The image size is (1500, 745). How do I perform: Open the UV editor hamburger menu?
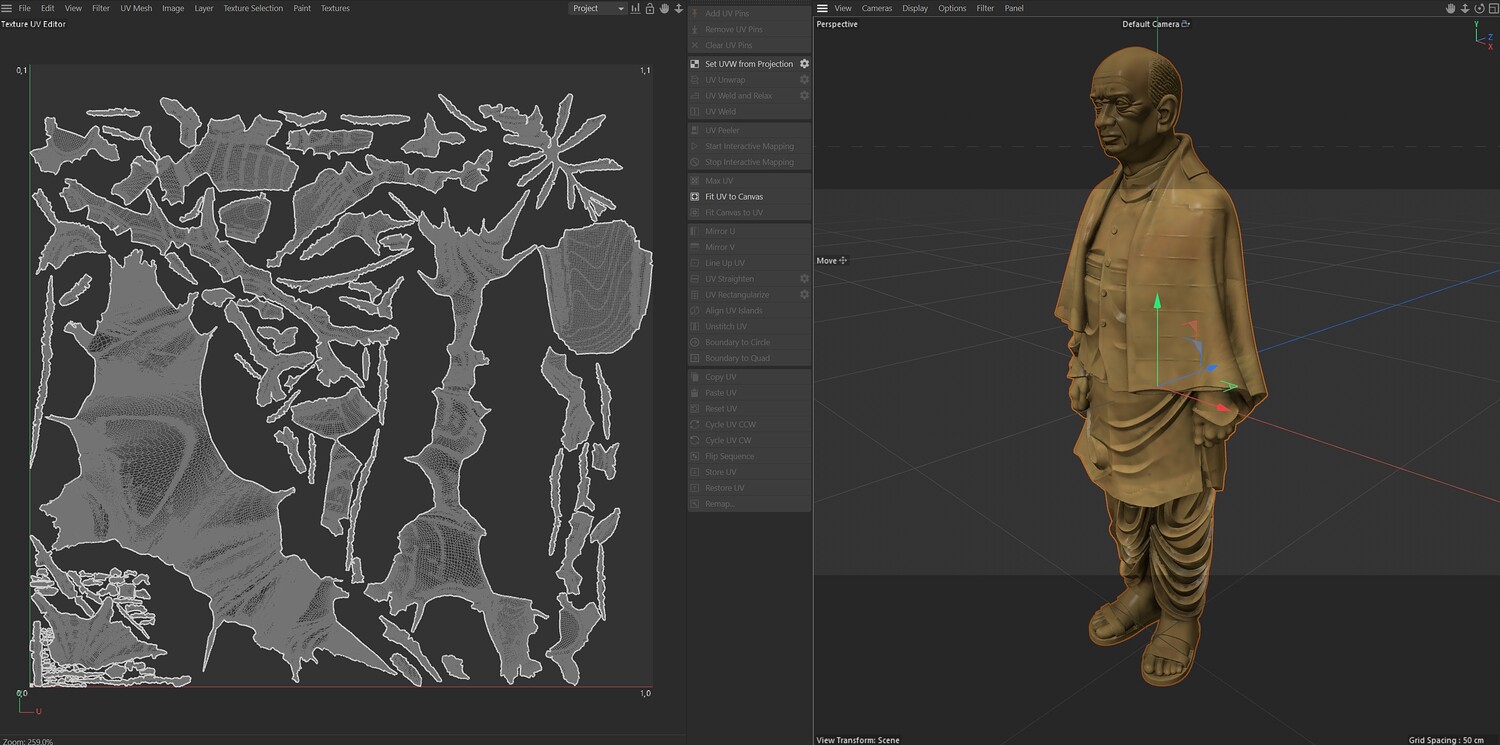coord(7,8)
